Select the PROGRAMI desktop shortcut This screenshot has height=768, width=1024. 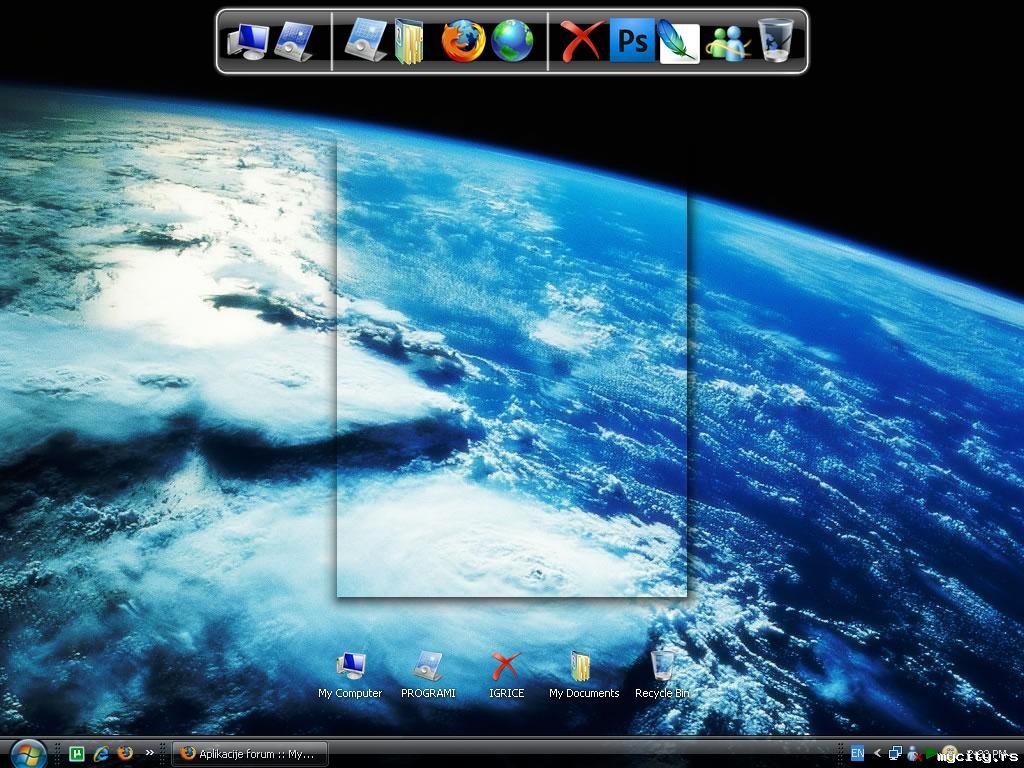pyautogui.click(x=428, y=676)
